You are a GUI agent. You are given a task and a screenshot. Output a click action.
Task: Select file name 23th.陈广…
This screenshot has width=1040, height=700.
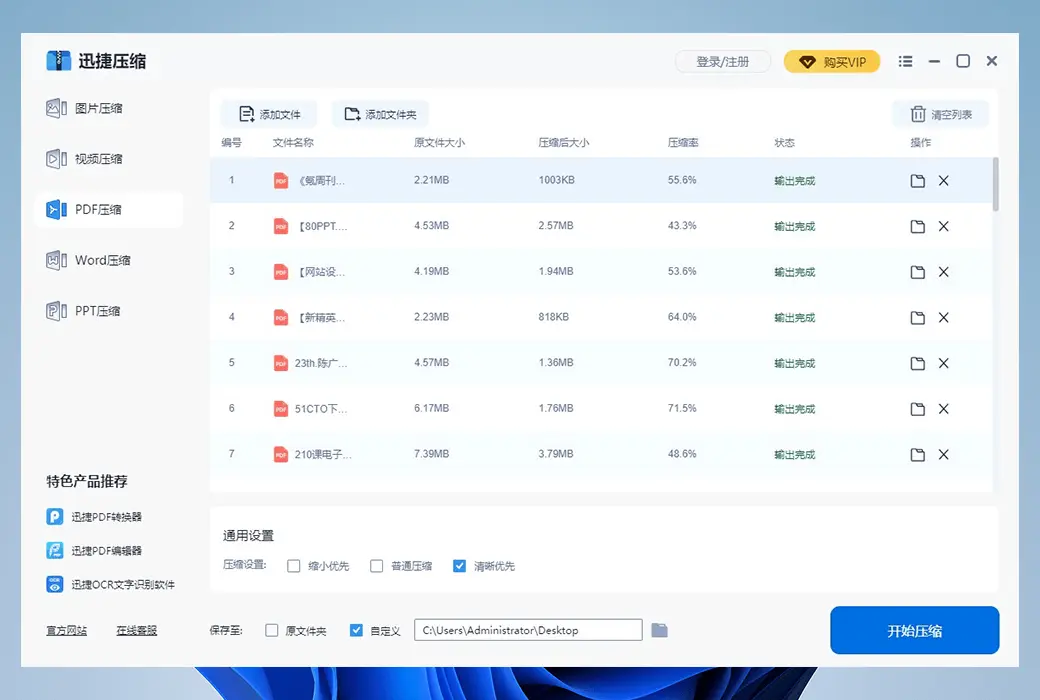tap(321, 363)
